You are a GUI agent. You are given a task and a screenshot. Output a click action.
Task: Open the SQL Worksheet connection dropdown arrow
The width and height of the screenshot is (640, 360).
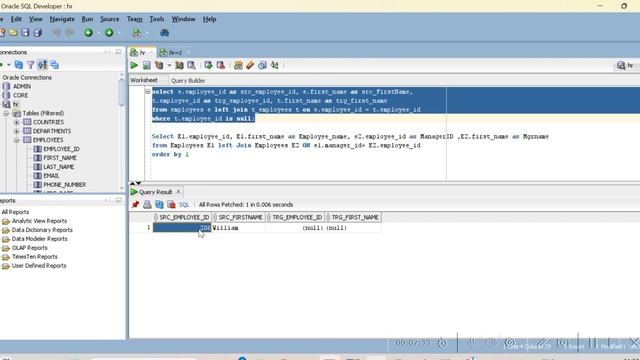[147, 33]
